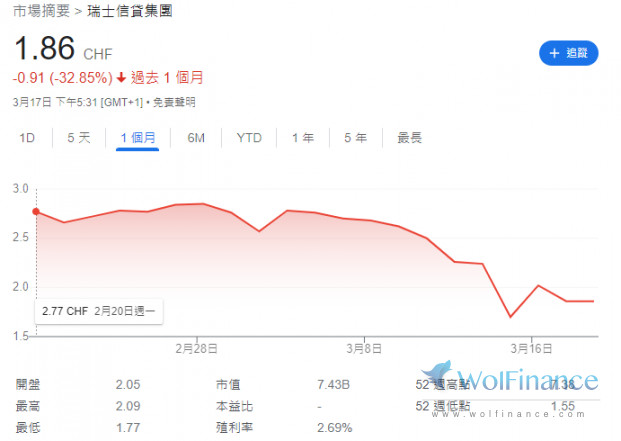Switch chart to YTD range

249,138
